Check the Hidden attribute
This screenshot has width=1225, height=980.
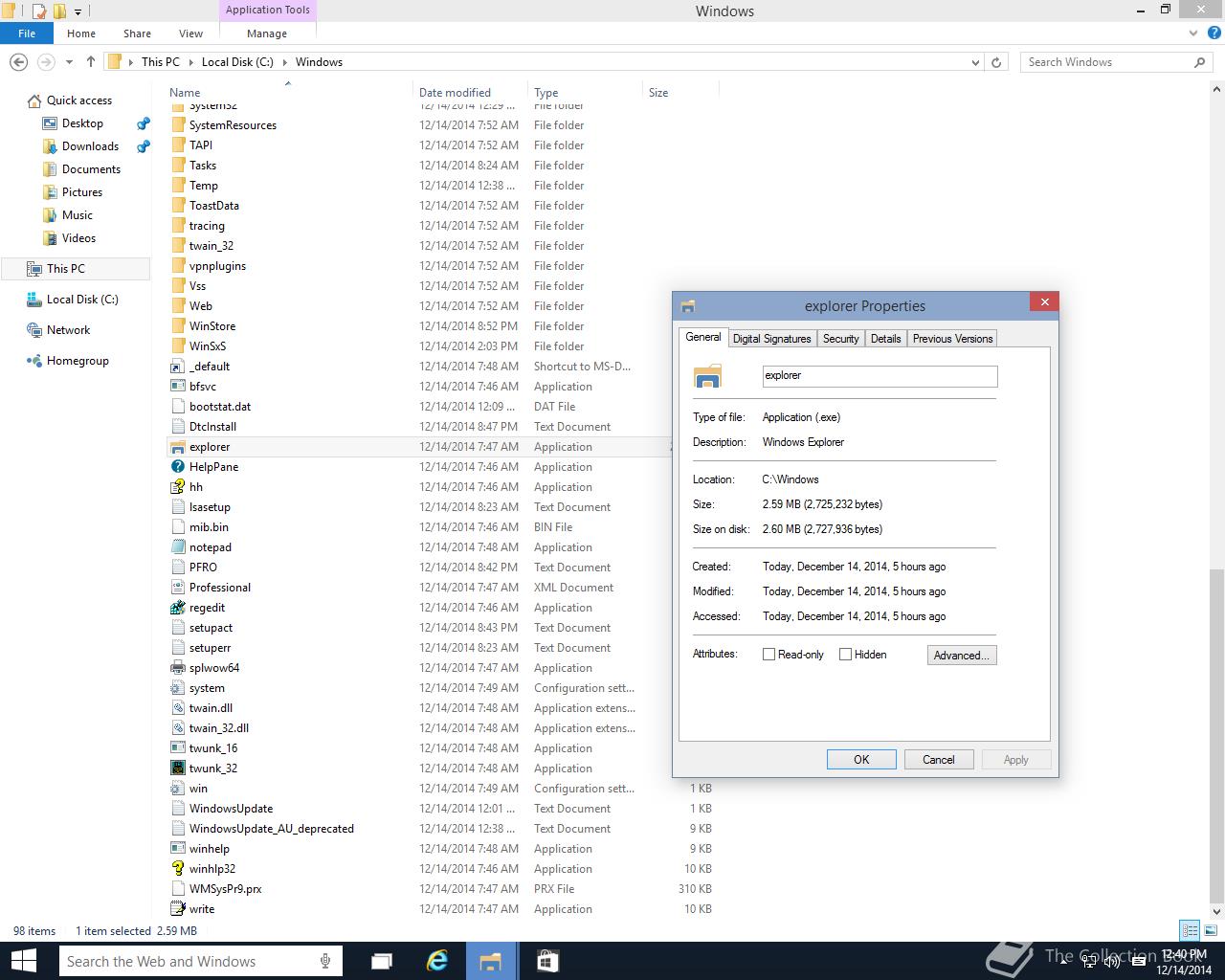pyautogui.click(x=845, y=655)
